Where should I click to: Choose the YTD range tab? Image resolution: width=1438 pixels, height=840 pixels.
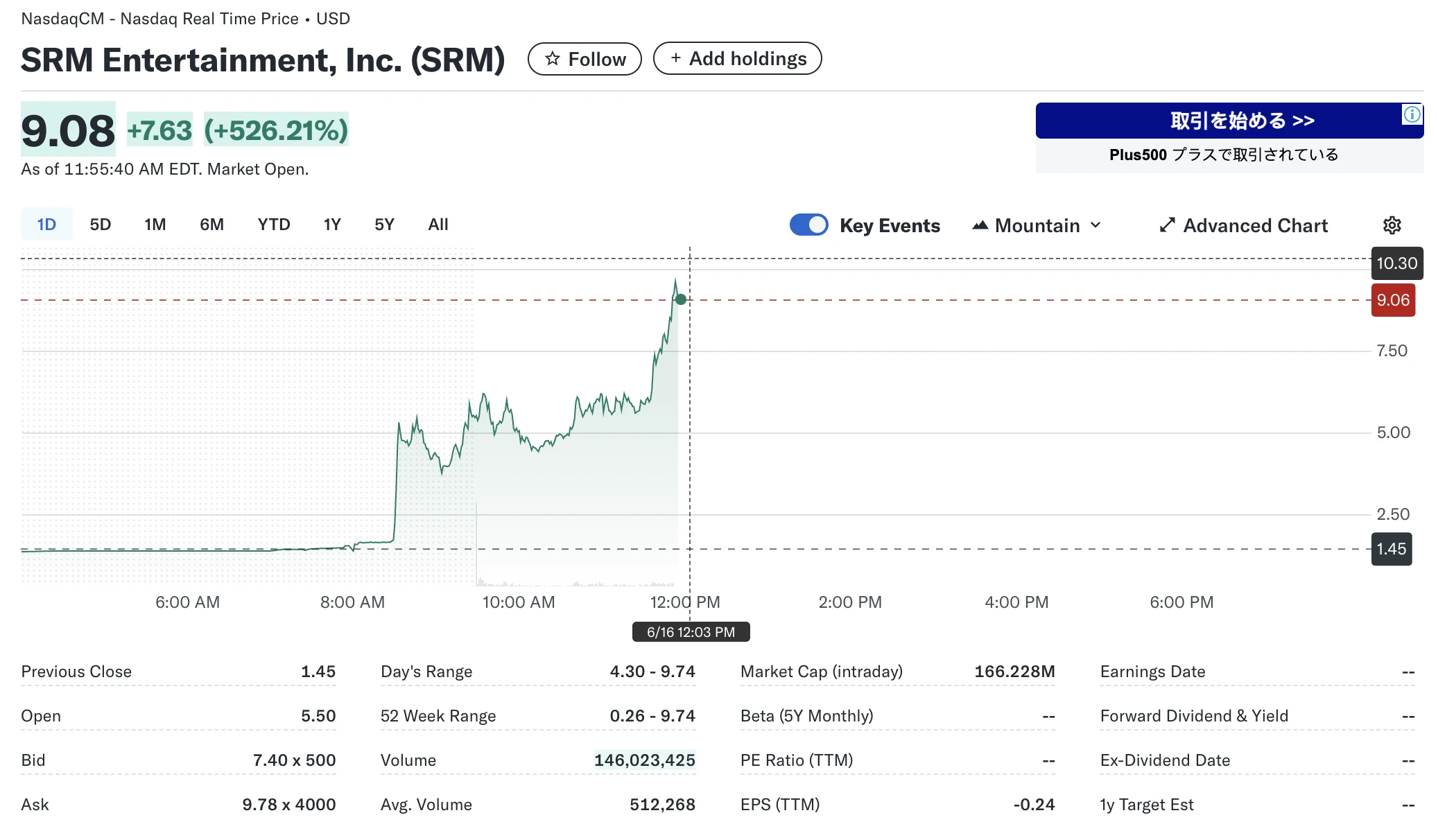click(x=274, y=225)
